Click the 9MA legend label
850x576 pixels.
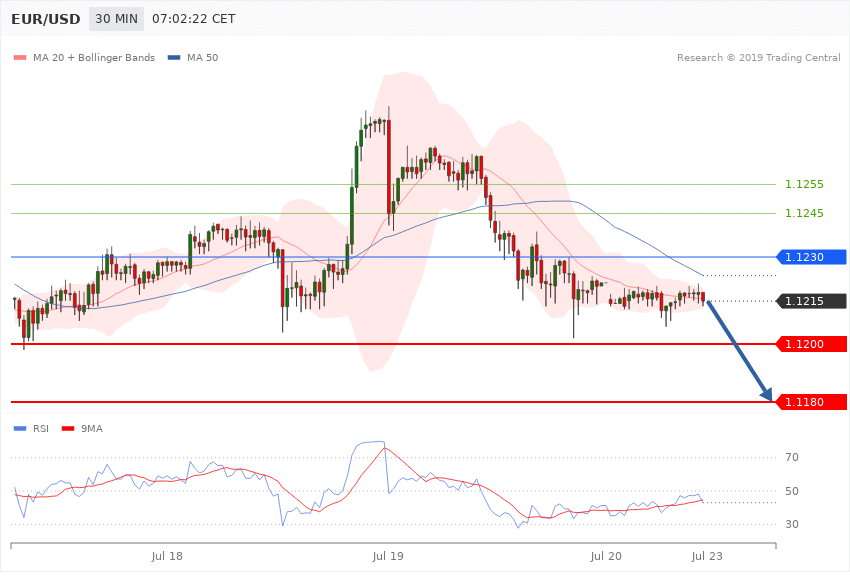coord(92,429)
